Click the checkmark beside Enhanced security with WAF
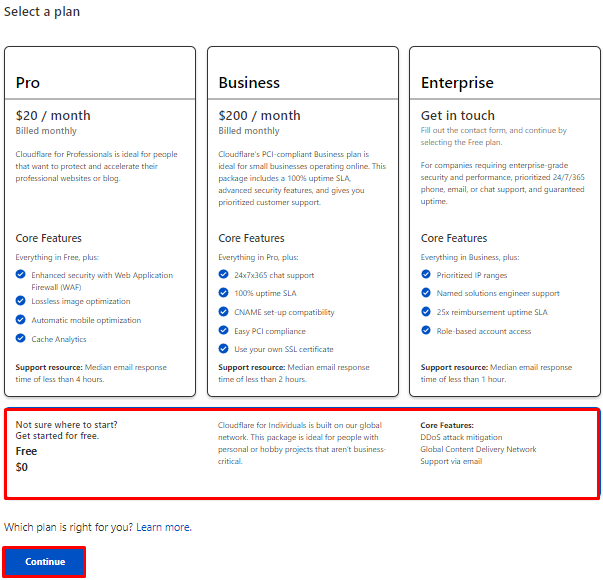This screenshot has height=580, width=603. coord(21,274)
